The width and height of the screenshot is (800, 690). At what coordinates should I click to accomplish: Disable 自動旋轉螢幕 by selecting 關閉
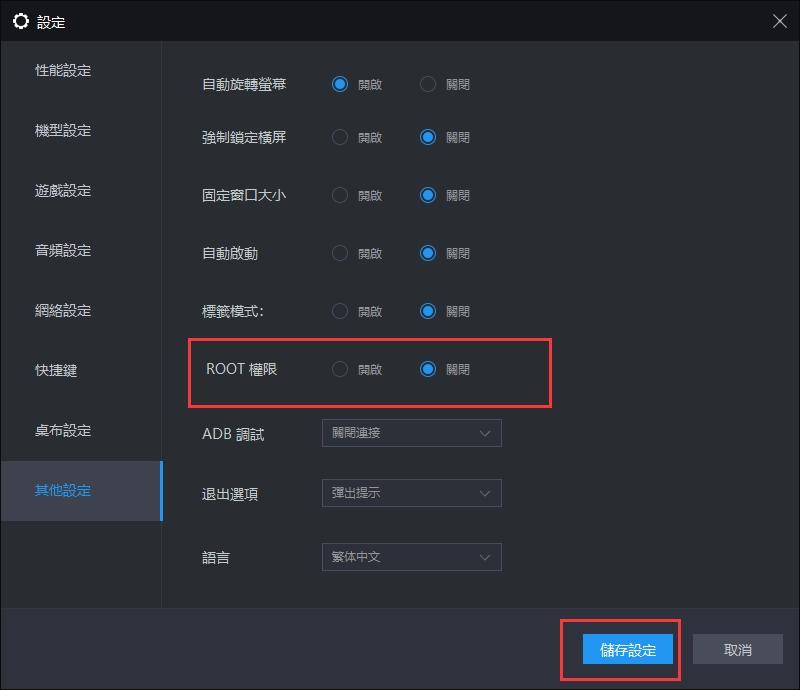[x=428, y=85]
